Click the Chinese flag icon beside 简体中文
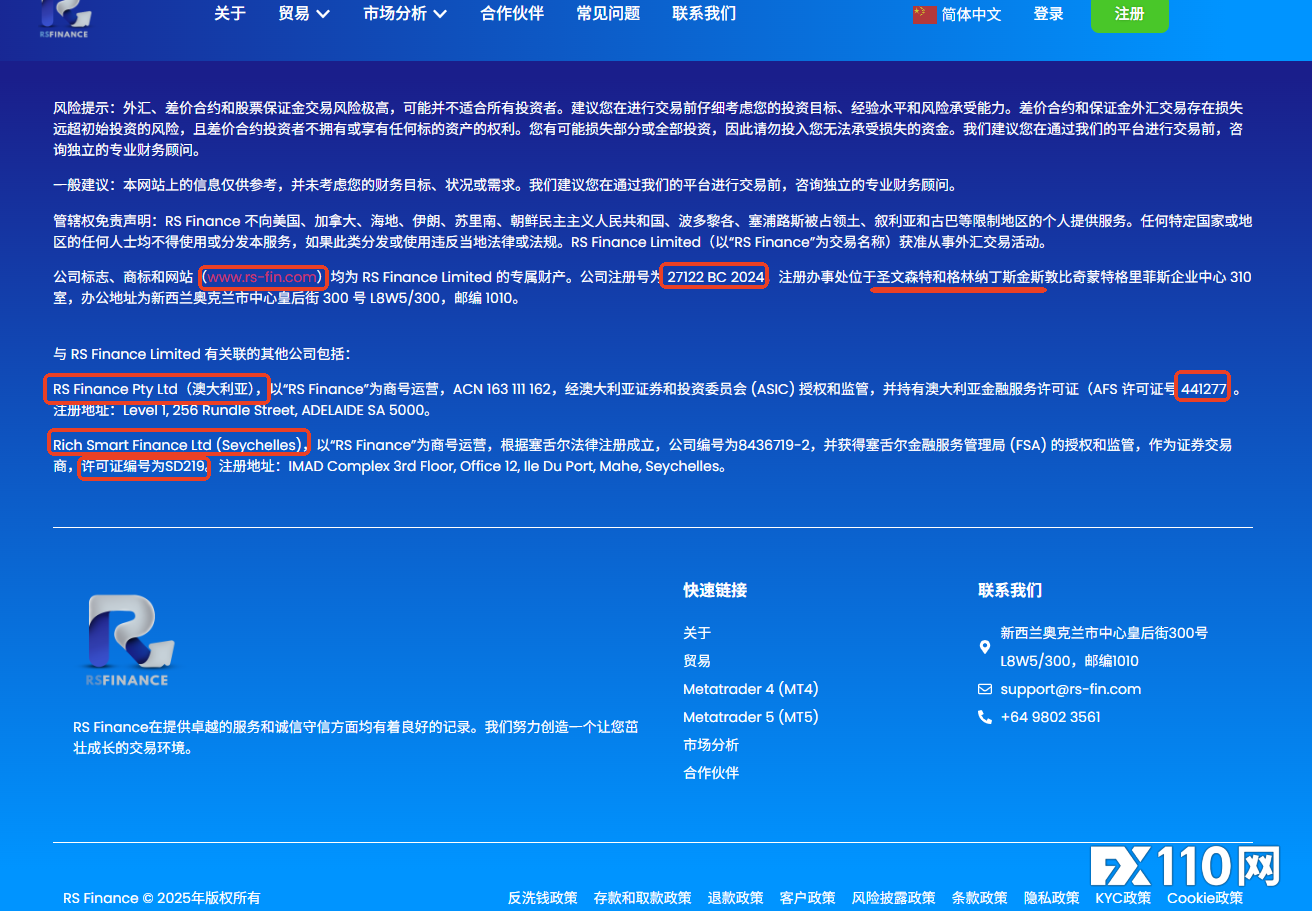The image size is (1312, 911). tap(925, 14)
